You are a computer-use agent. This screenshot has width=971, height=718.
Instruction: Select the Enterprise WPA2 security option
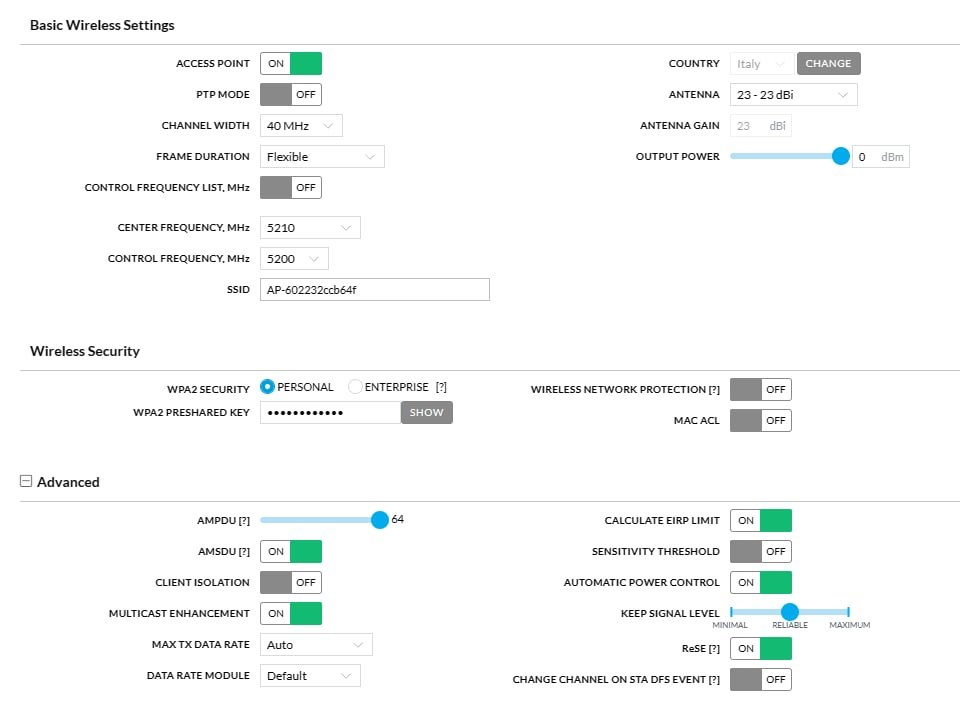(x=356, y=387)
